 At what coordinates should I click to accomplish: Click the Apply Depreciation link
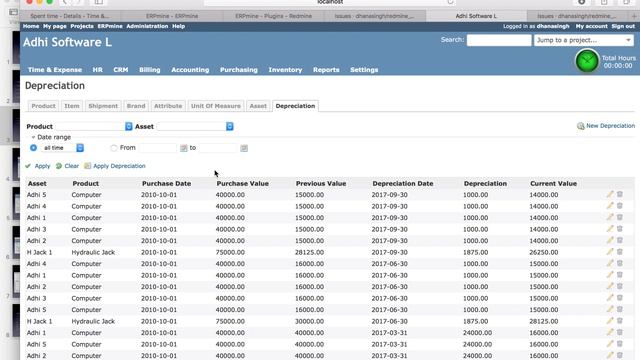click(119, 166)
